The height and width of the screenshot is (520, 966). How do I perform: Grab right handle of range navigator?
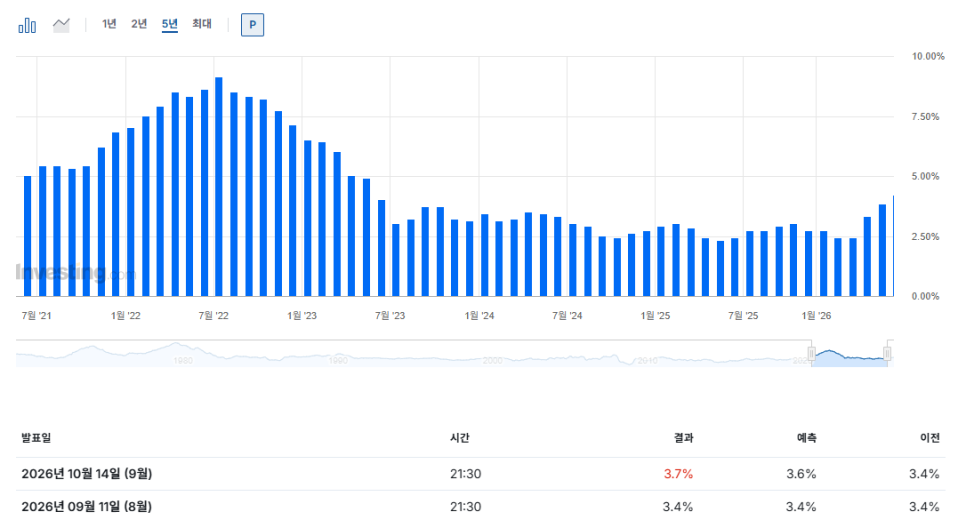click(x=887, y=354)
